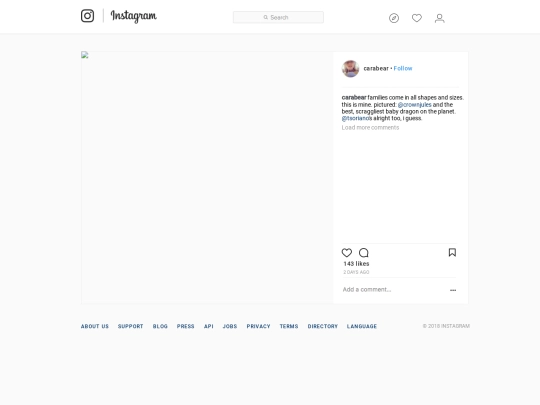Click the Instagram wordmark logo
540x405 pixels.
click(134, 16)
